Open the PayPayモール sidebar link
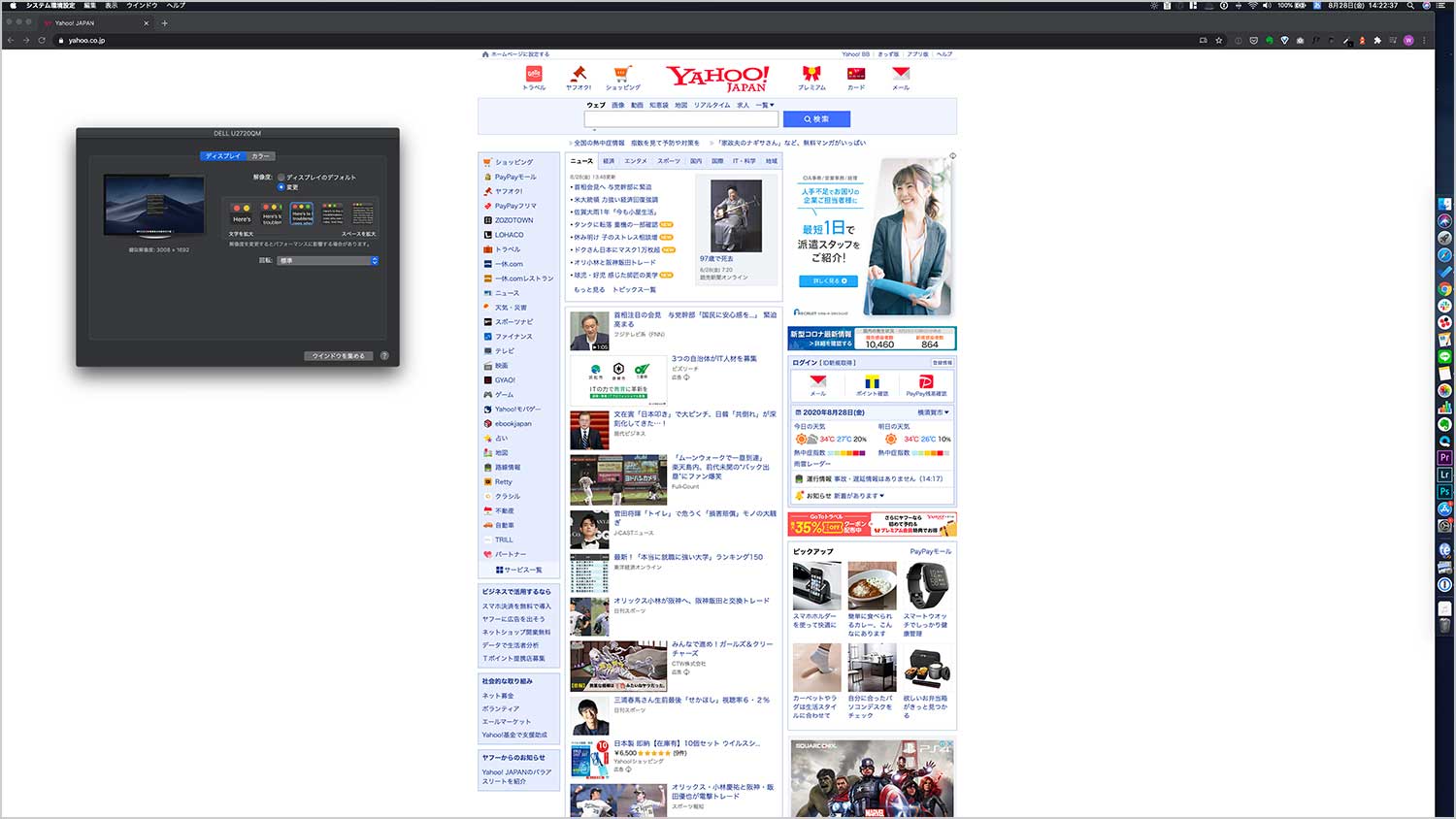 pyautogui.click(x=515, y=177)
